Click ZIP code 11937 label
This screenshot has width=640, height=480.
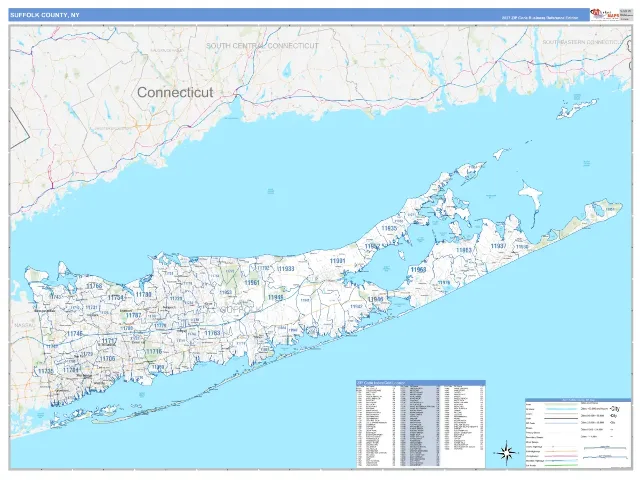[498, 246]
